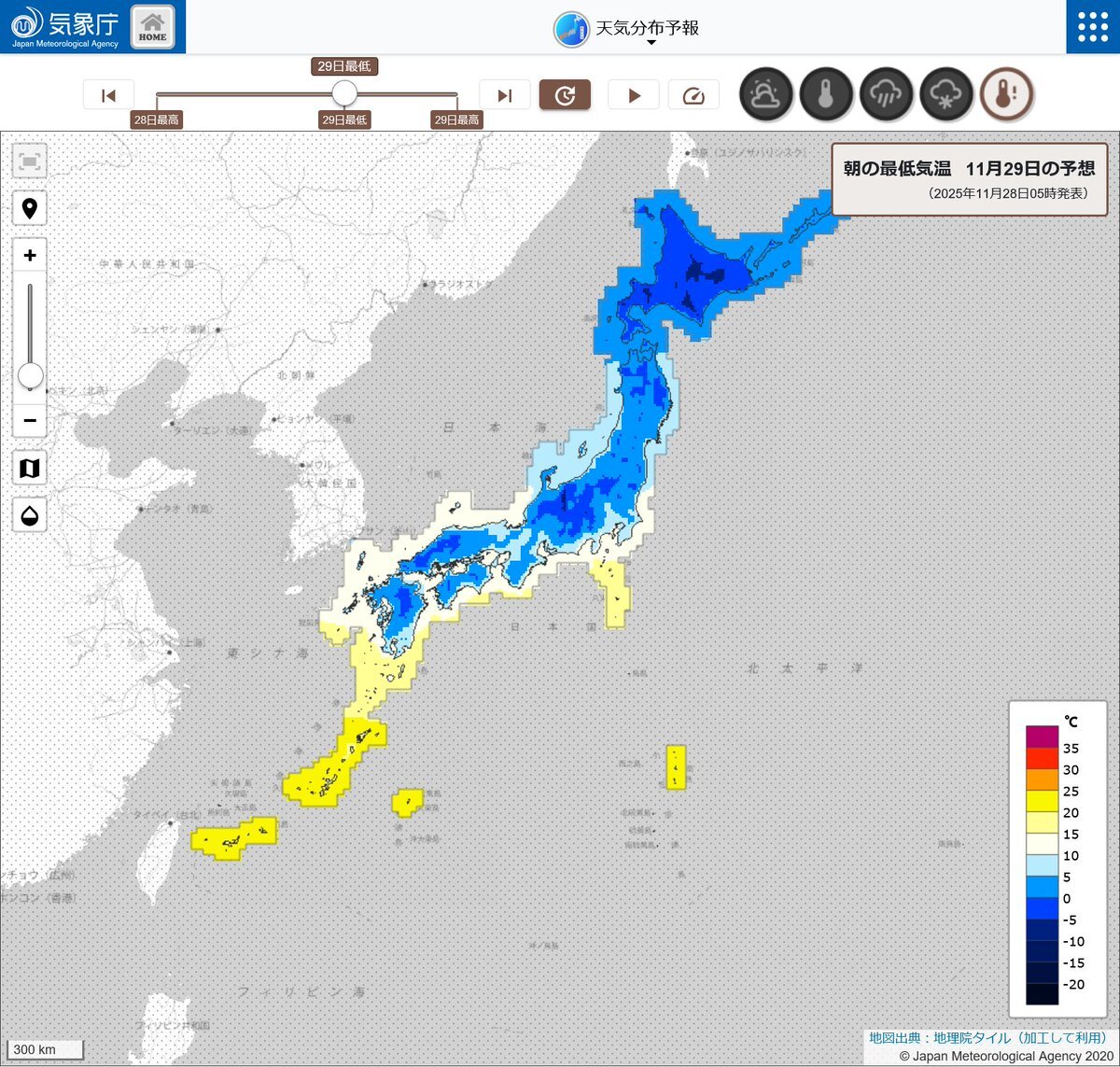
Task: Skip to the last forecast time step
Action: [x=505, y=95]
